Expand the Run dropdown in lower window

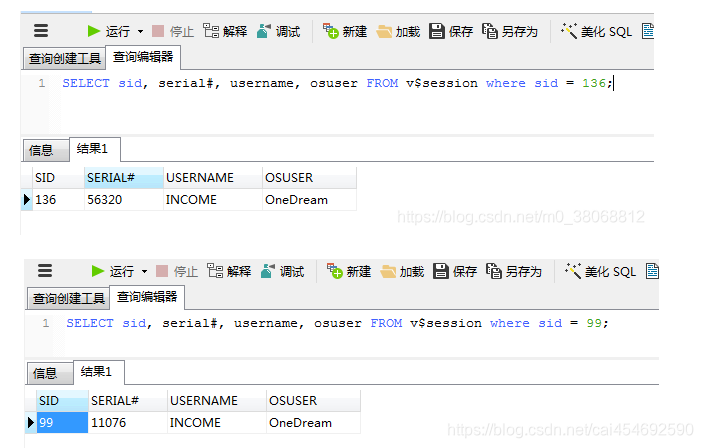click(144, 271)
